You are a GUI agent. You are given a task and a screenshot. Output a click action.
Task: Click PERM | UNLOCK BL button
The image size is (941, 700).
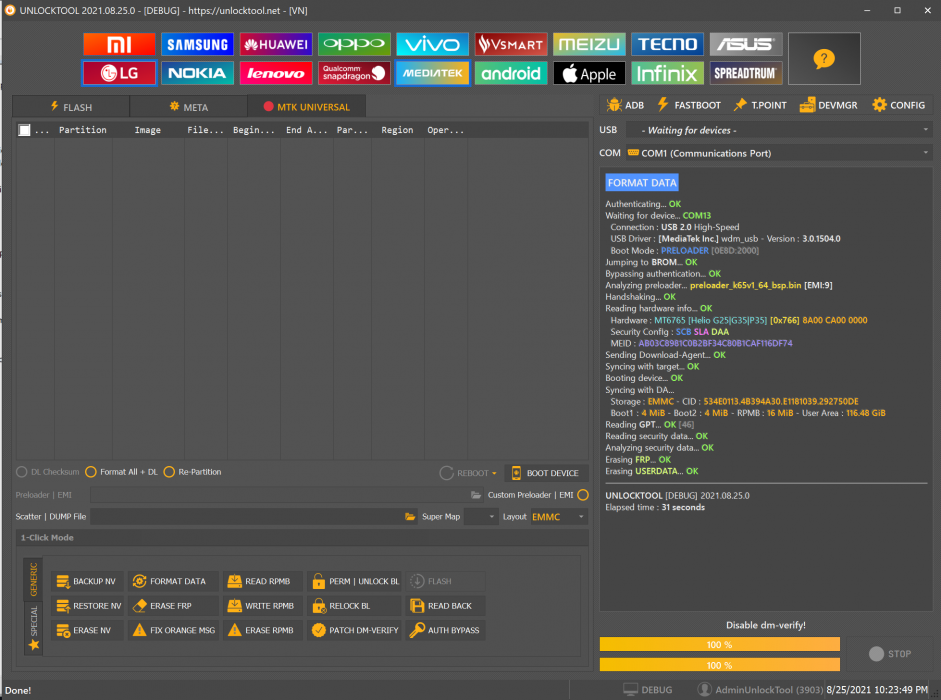[x=355, y=581]
